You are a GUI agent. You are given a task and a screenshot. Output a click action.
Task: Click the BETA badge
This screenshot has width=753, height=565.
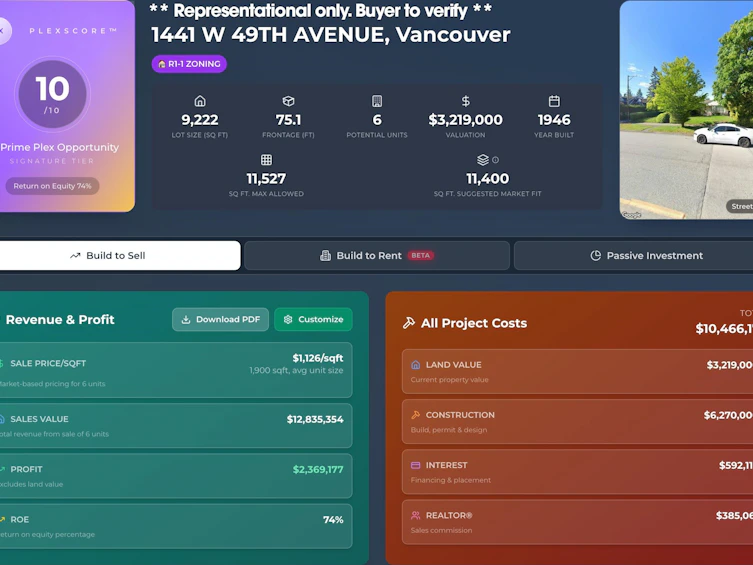click(x=421, y=255)
